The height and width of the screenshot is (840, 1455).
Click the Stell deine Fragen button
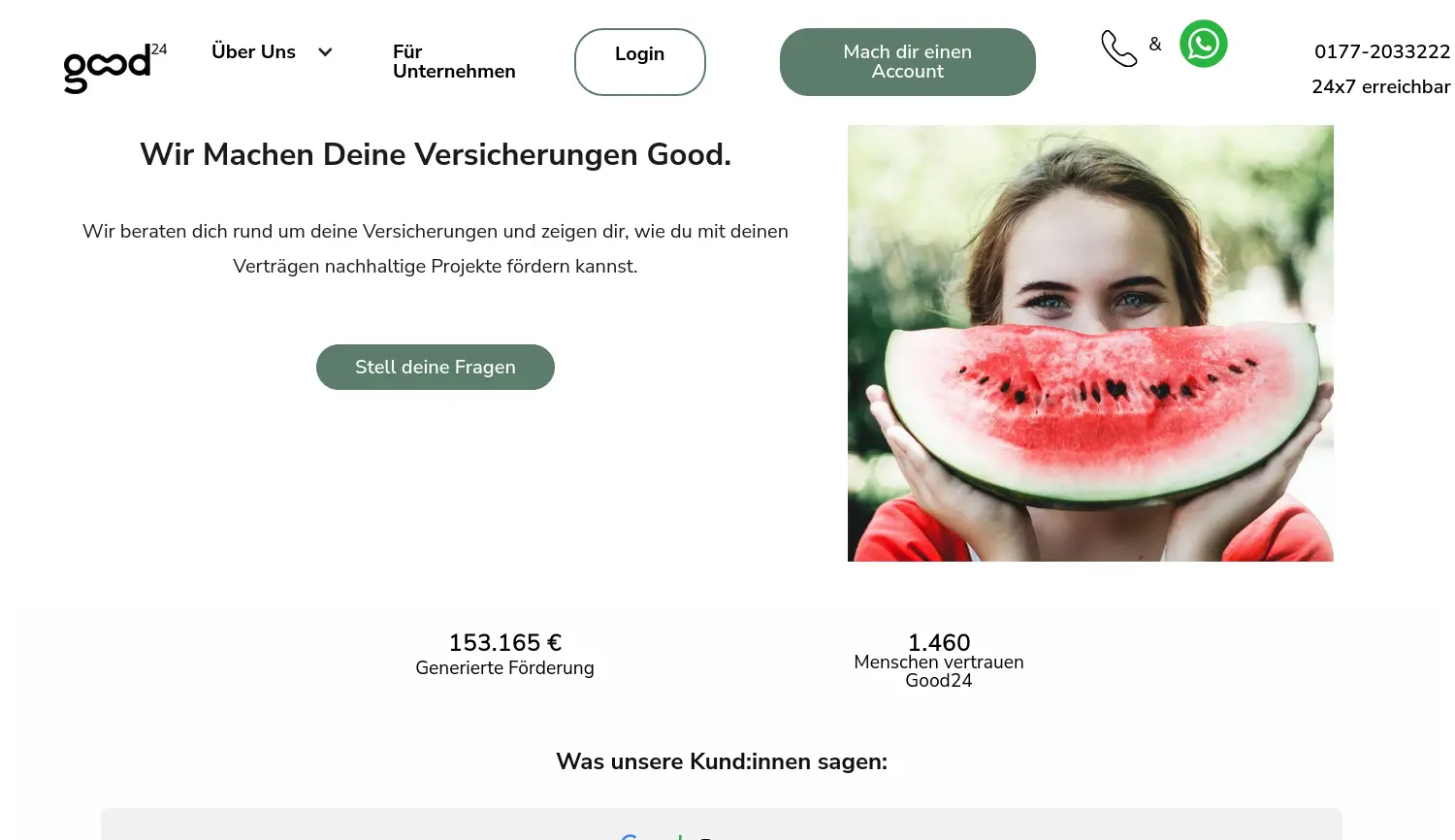[435, 367]
